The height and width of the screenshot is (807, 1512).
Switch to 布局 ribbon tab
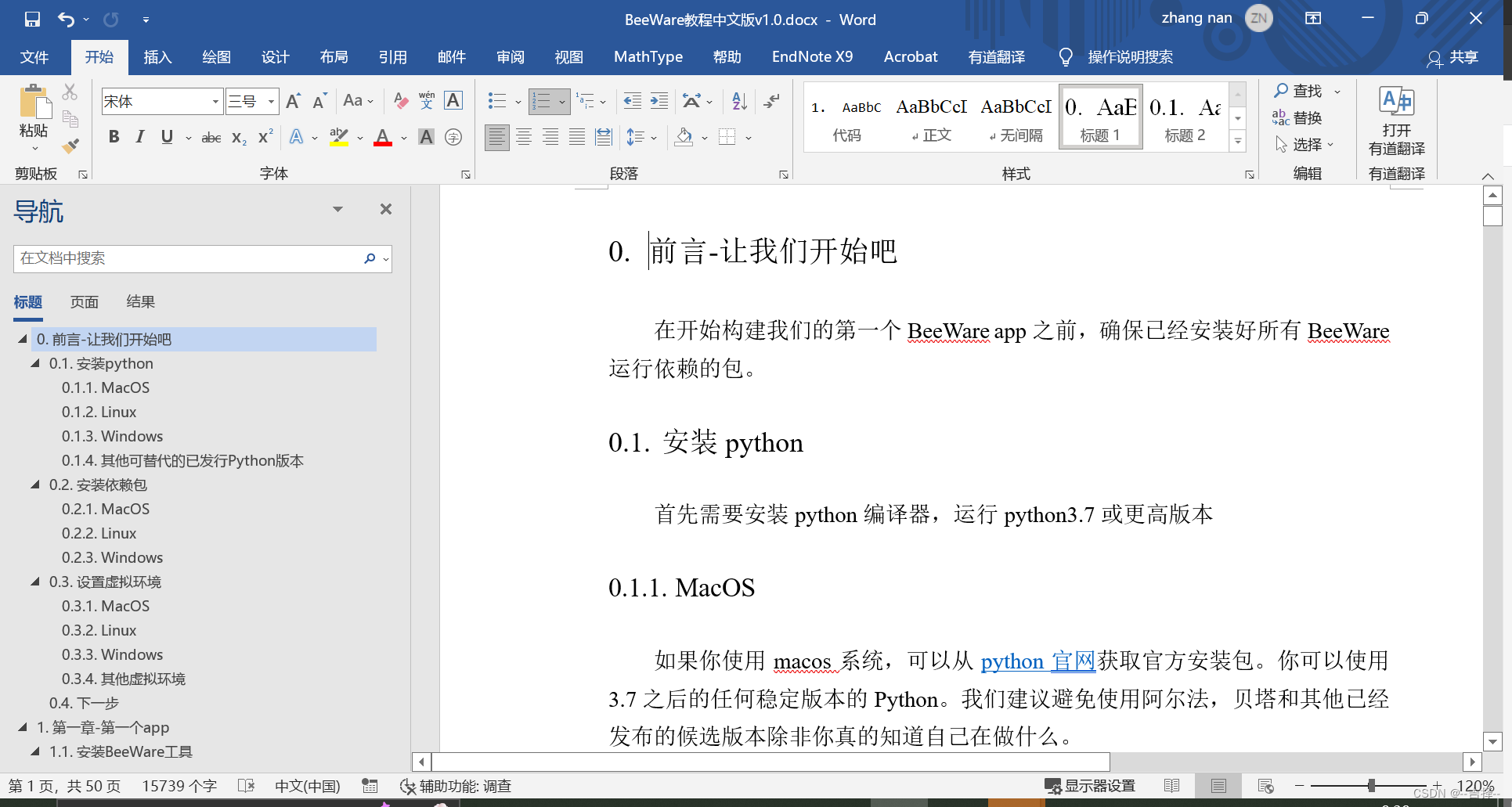coord(334,57)
